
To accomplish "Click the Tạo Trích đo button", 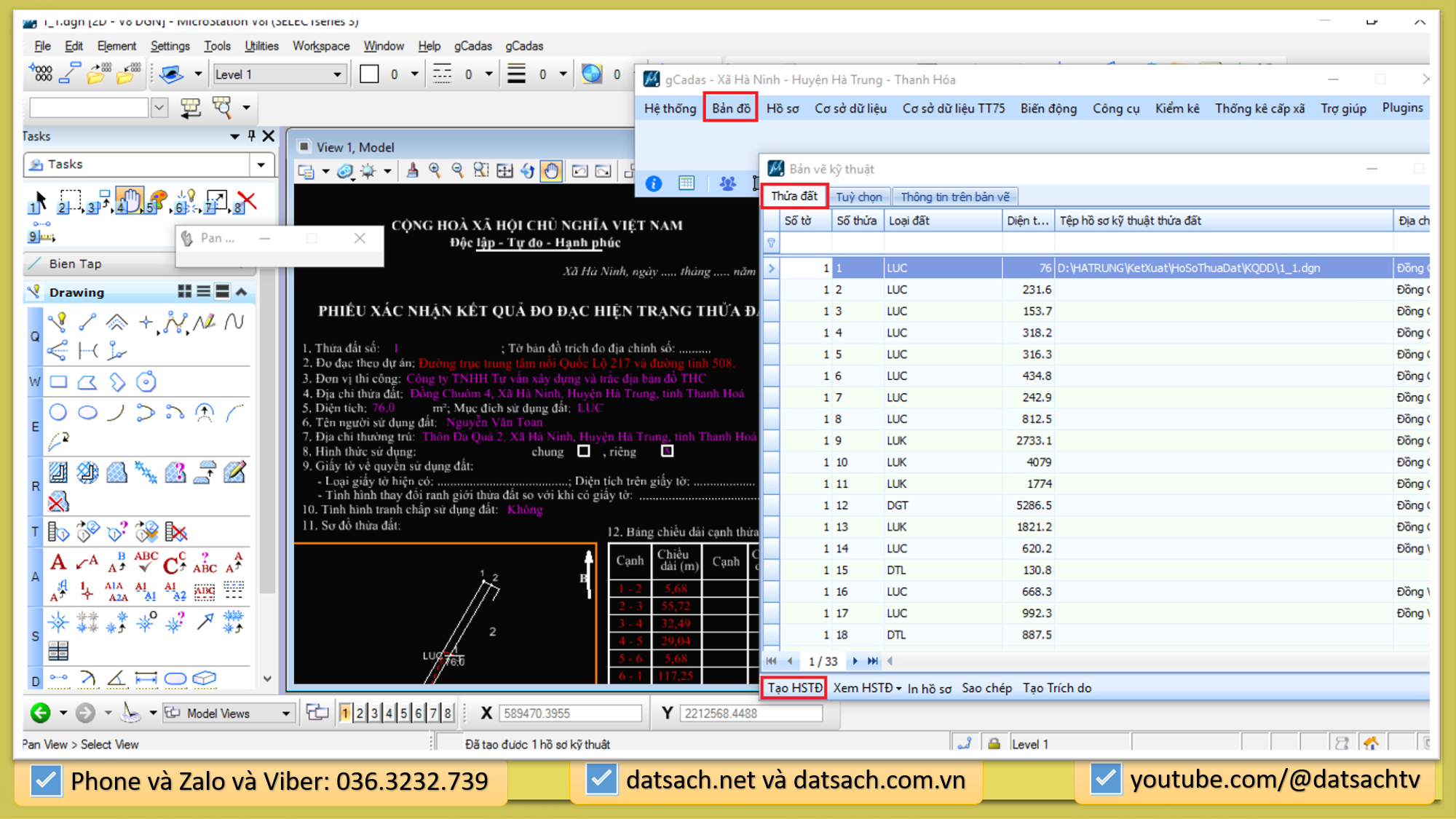I will coord(1056,688).
